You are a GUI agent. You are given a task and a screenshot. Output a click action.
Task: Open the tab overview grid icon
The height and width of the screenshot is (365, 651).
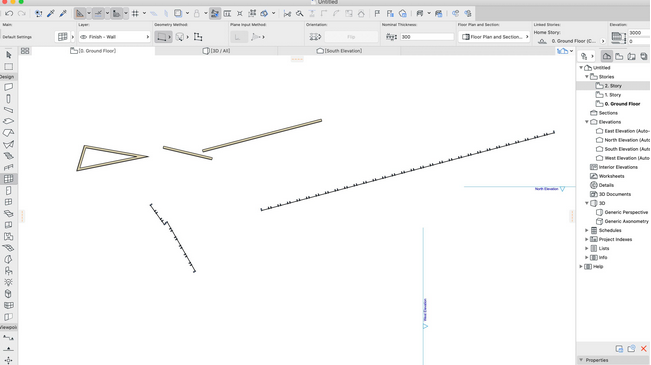[25, 51]
